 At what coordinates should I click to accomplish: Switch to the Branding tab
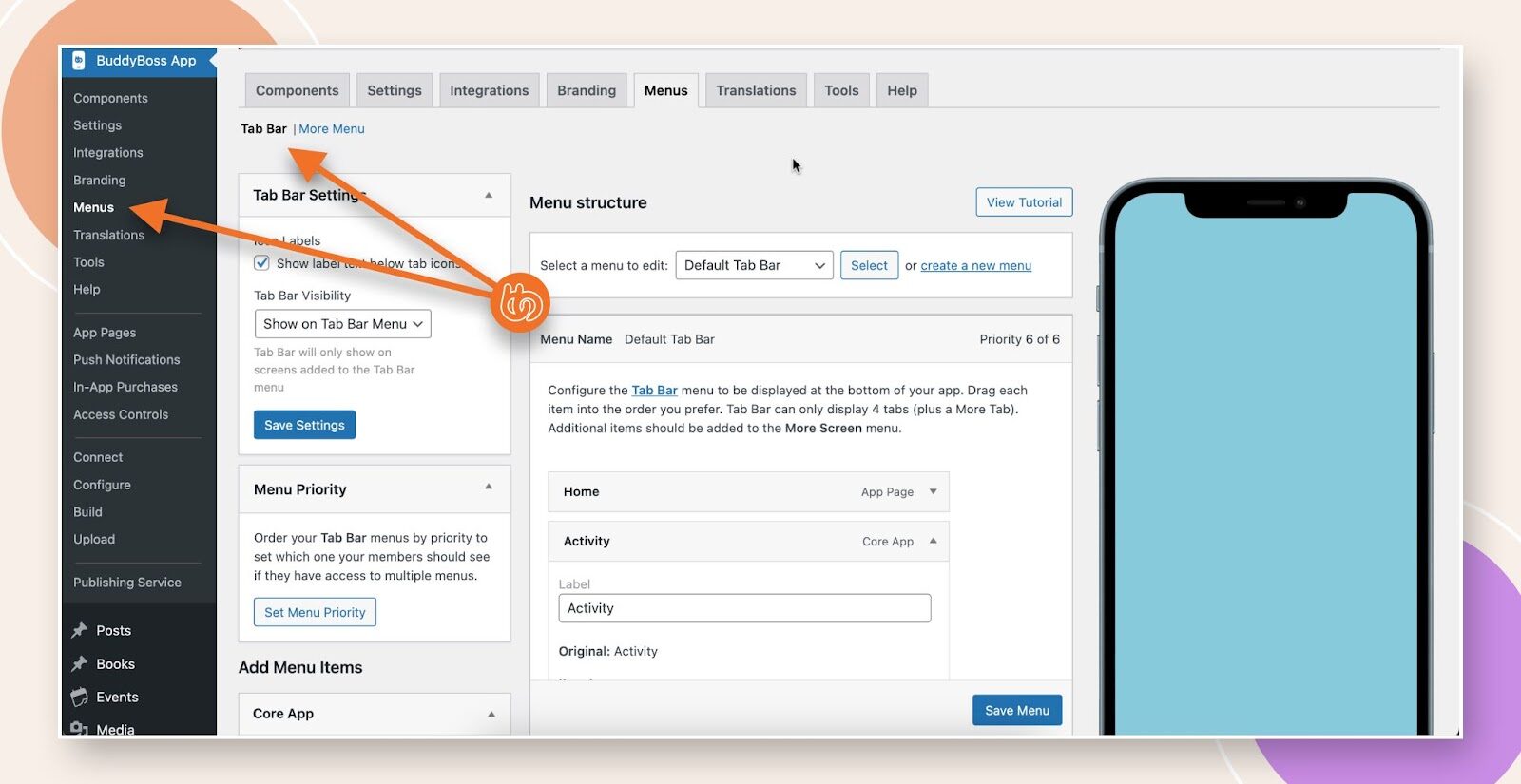(x=587, y=90)
